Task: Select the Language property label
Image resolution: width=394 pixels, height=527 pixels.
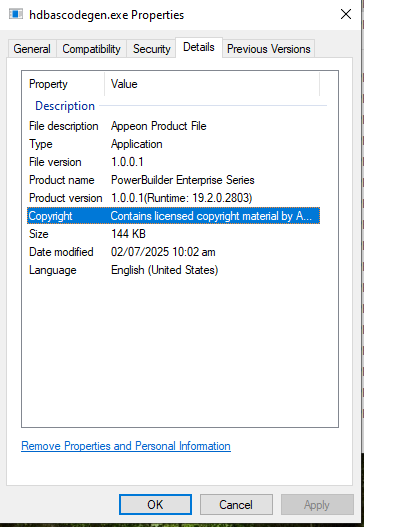Action: 53,270
